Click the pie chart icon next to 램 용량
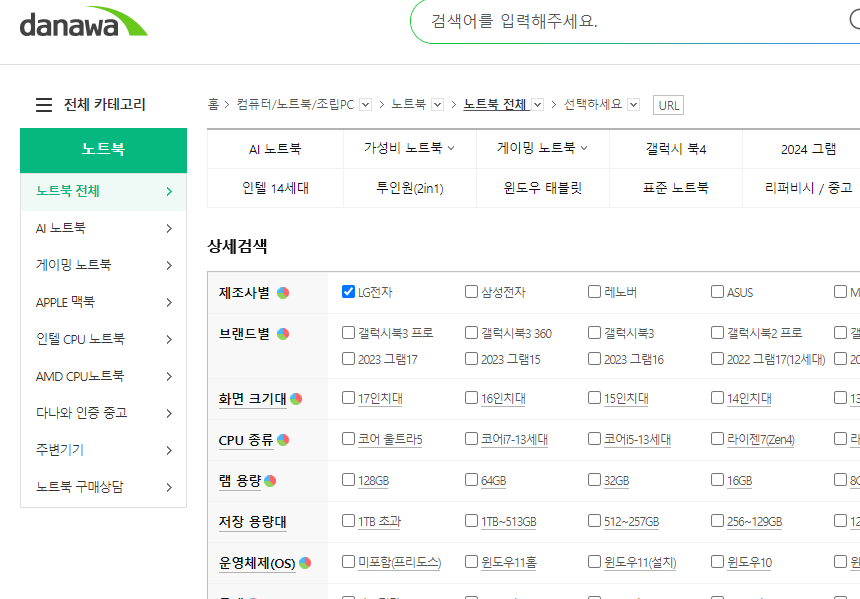The height and width of the screenshot is (599, 860). [270, 481]
